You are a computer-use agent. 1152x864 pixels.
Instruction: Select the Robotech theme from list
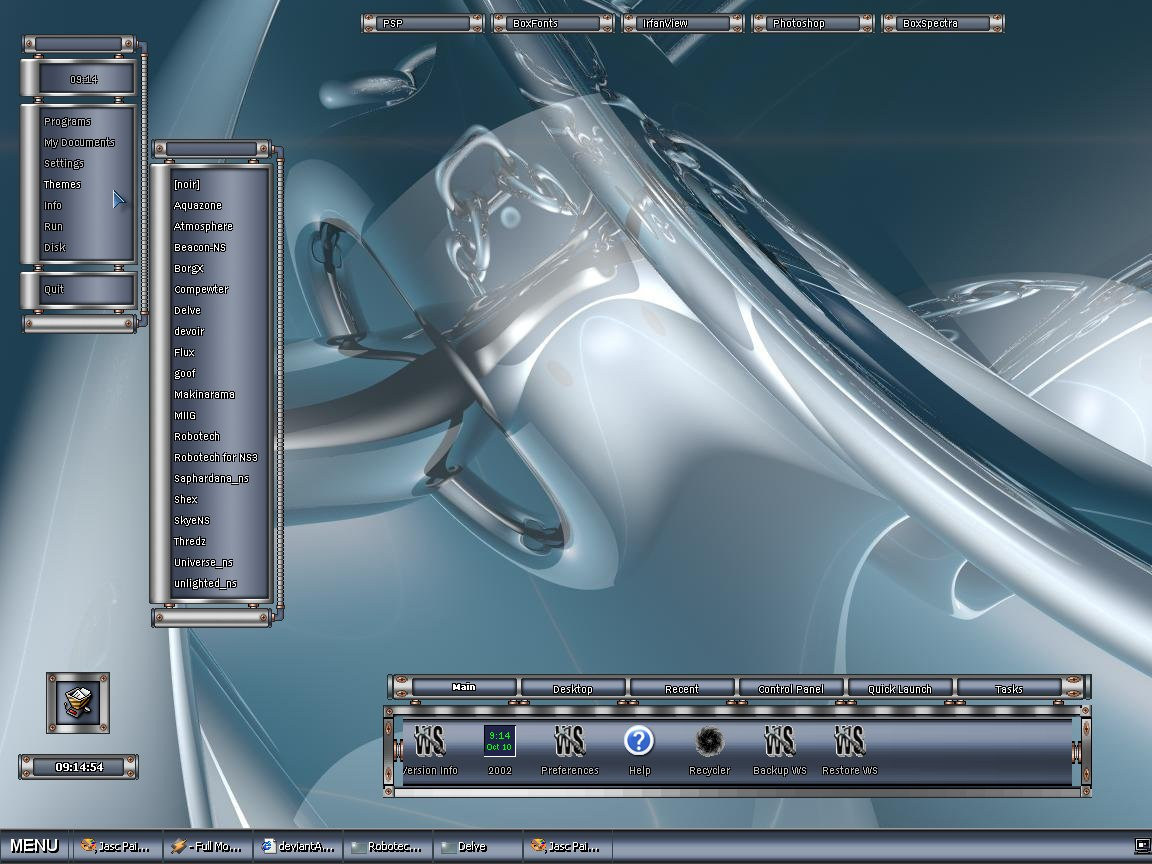197,437
